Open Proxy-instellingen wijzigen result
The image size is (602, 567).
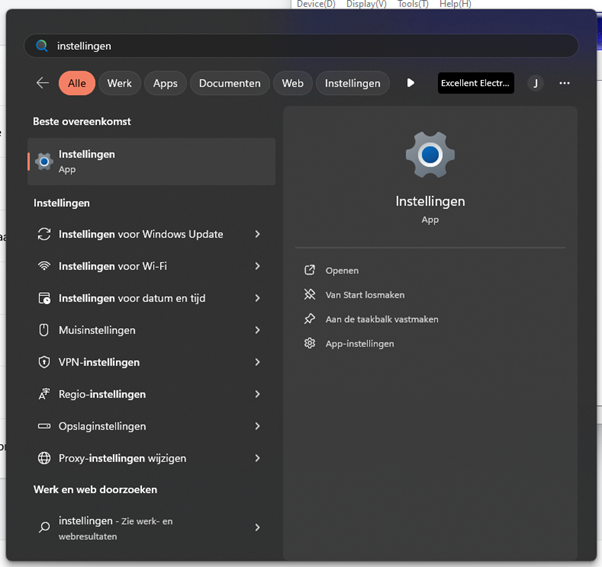tap(151, 458)
